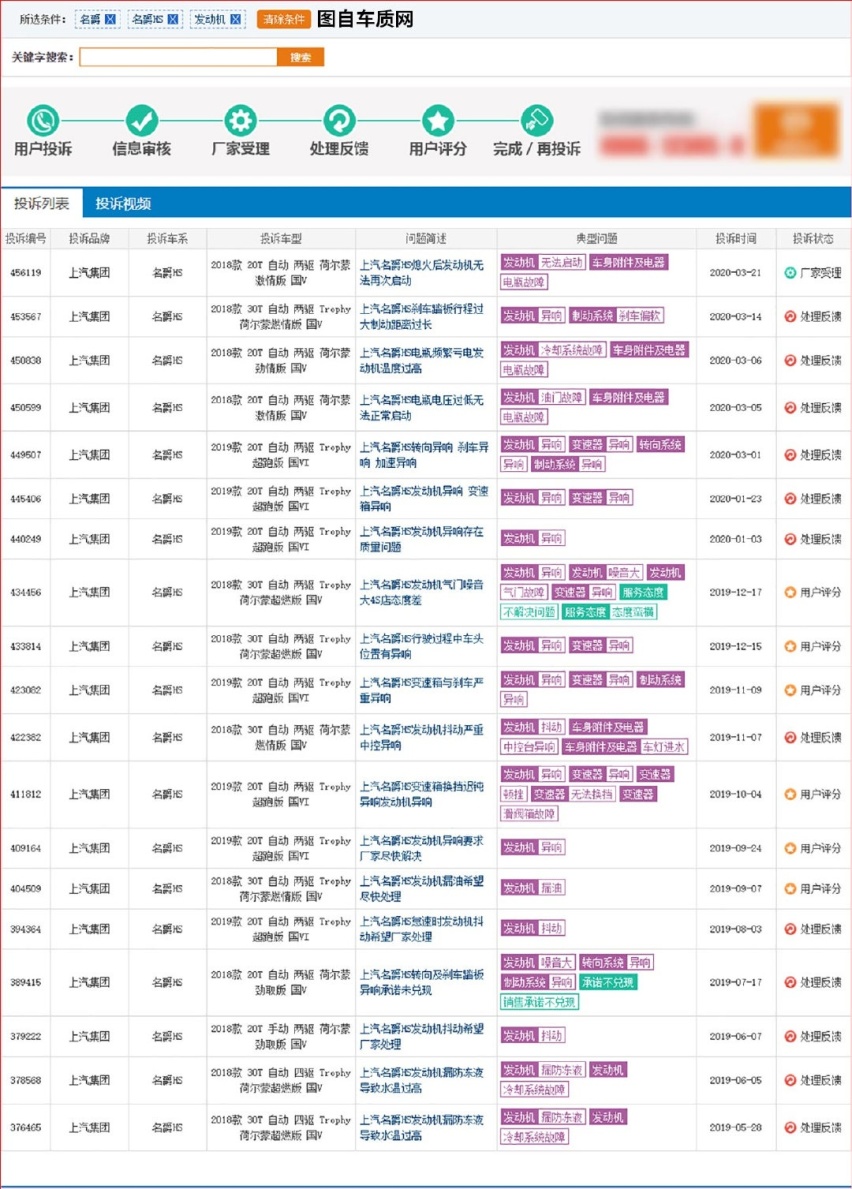Click status icon for complaint 450599
This screenshot has height=1189, width=852.
pyautogui.click(x=790, y=407)
